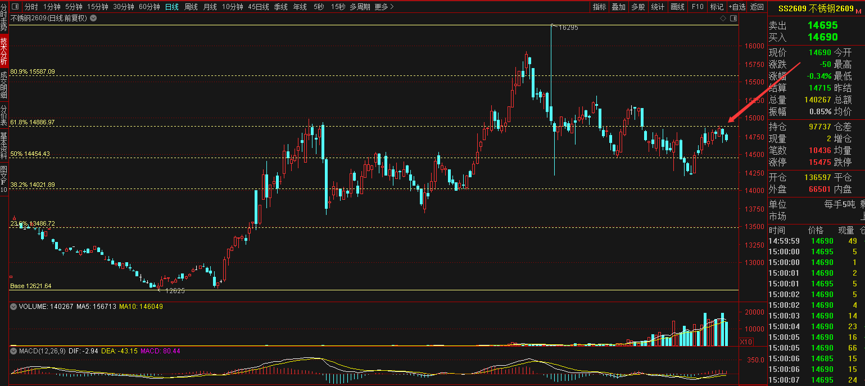Click the 总量 value 140267
The height and width of the screenshot is (386, 865).
pyautogui.click(x=818, y=100)
